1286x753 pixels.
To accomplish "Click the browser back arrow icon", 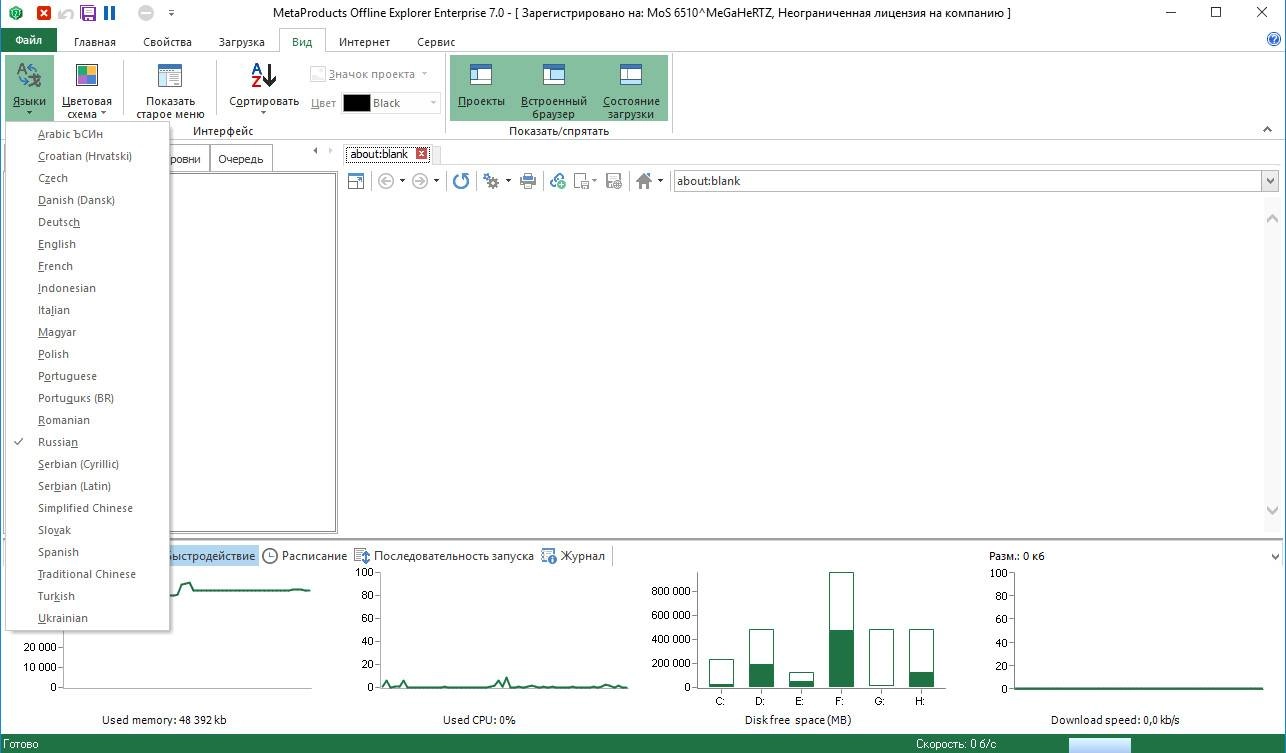I will point(385,181).
